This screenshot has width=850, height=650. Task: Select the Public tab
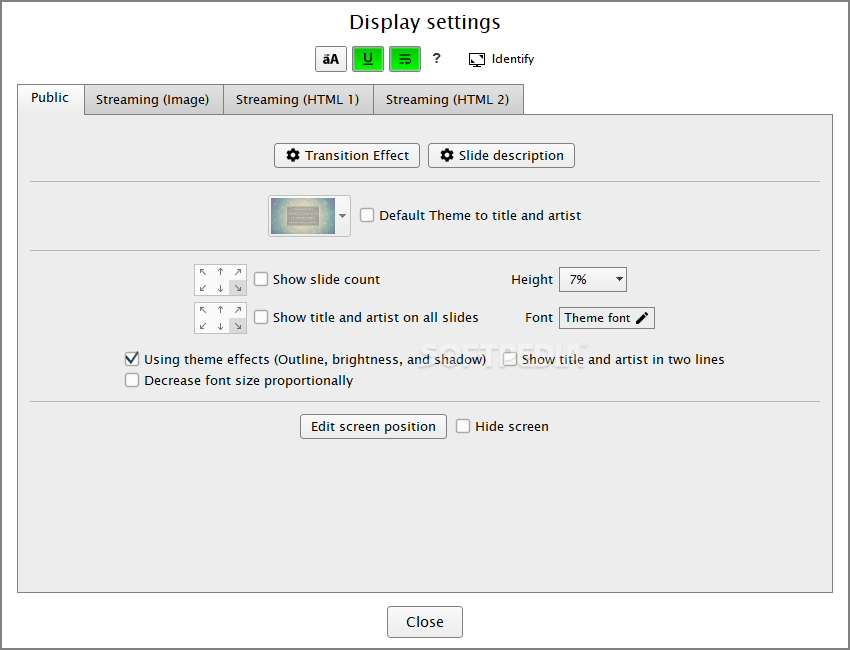click(50, 98)
